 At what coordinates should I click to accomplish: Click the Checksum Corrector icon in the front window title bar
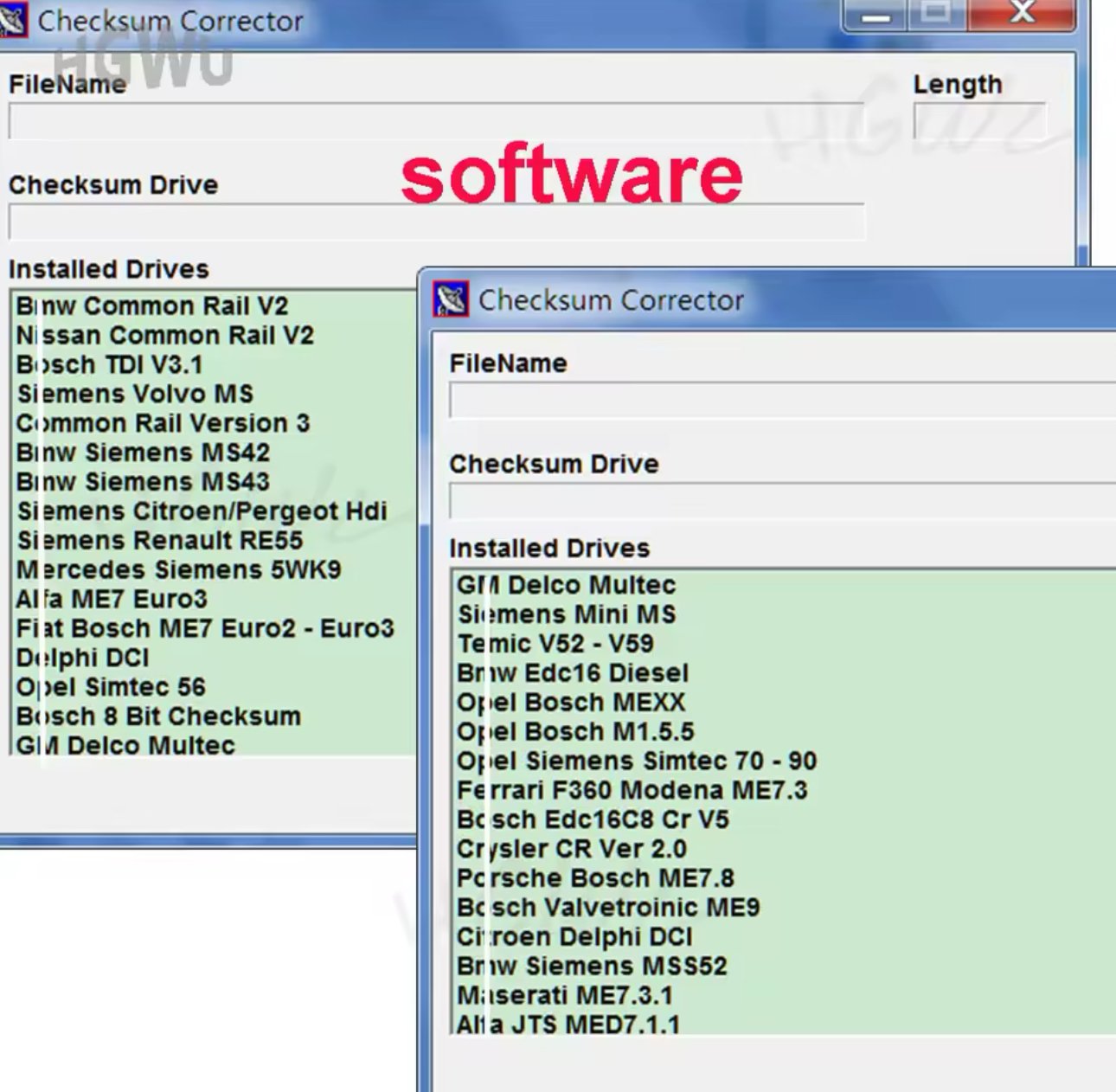450,299
